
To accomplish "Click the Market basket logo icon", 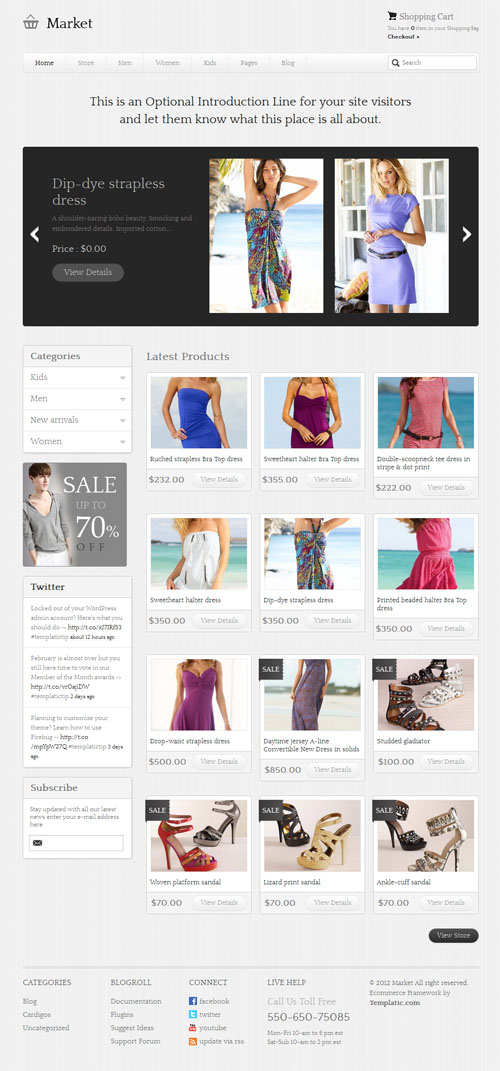I will click(31, 23).
